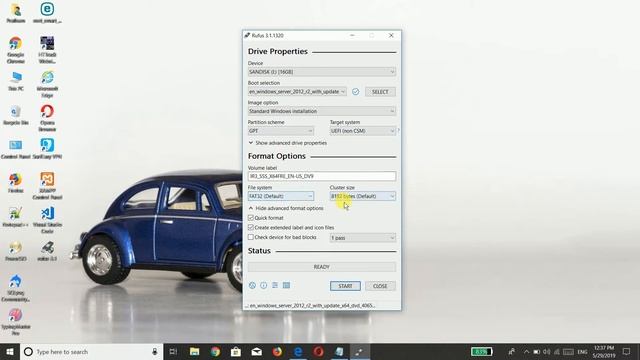640x360 pixels.
Task: Open Windows Start menu
Action: 10,351
